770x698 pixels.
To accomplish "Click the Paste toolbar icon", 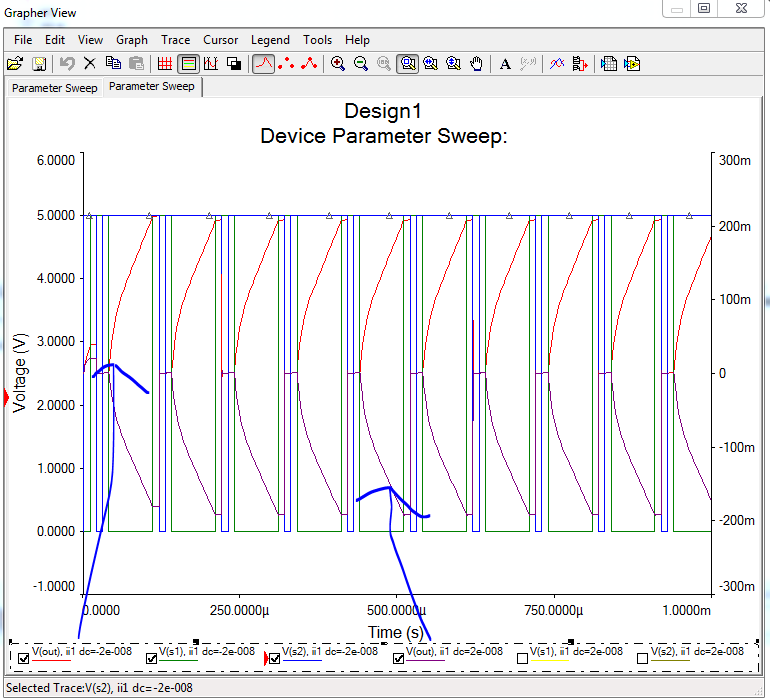I will (136, 64).
